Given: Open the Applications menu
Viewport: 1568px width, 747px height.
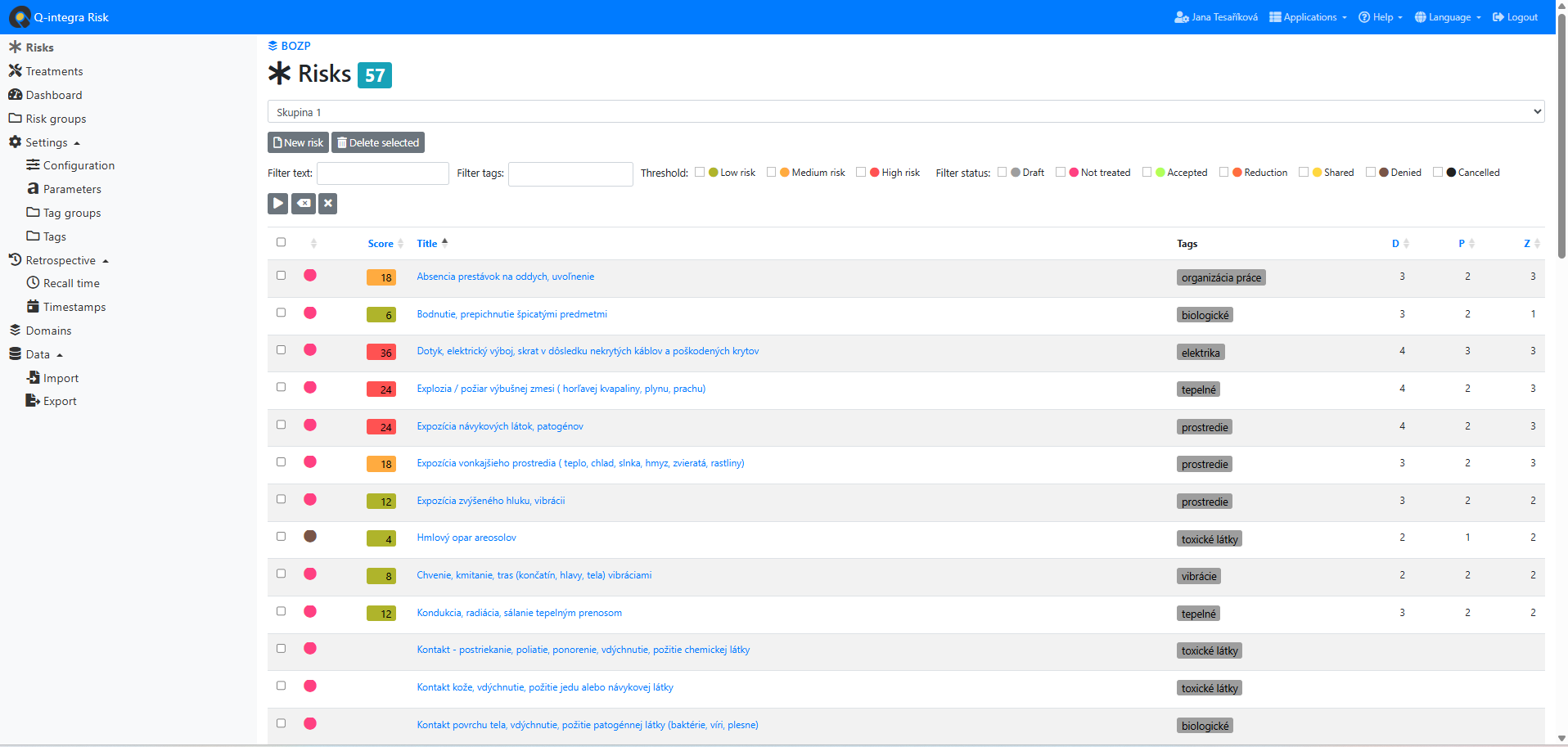Looking at the screenshot, I should [1308, 17].
